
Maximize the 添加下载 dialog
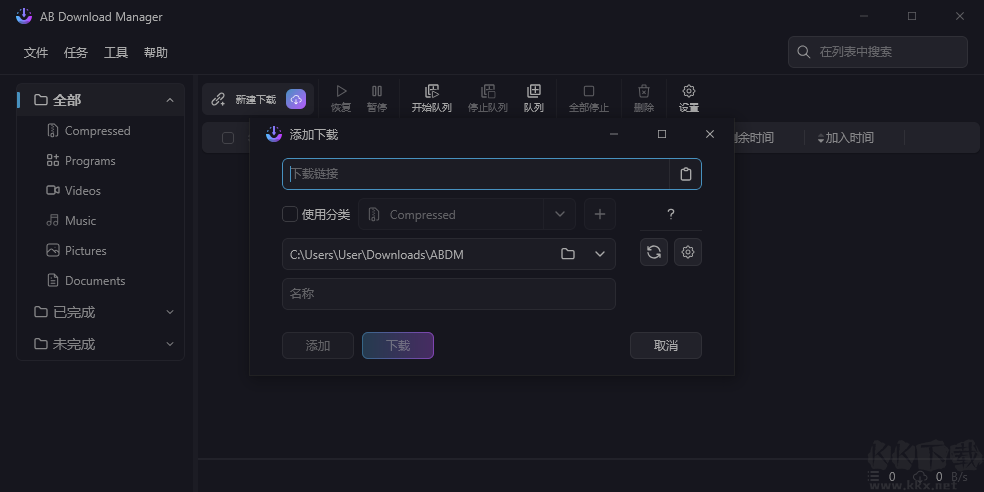[661, 134]
